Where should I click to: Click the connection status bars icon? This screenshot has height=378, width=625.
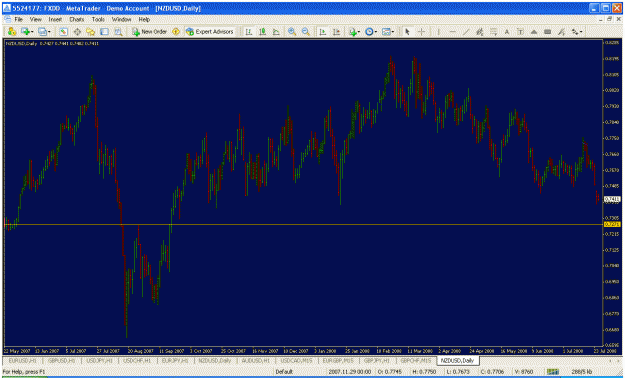pyautogui.click(x=552, y=372)
